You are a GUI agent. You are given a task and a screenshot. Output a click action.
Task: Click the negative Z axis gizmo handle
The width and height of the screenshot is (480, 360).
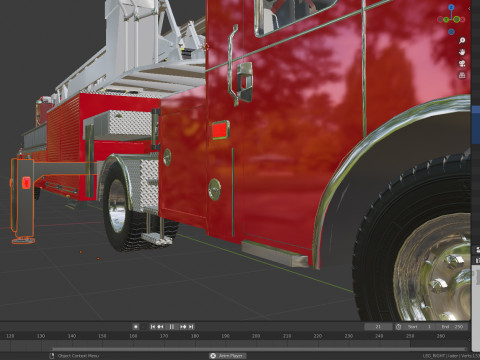(451, 32)
